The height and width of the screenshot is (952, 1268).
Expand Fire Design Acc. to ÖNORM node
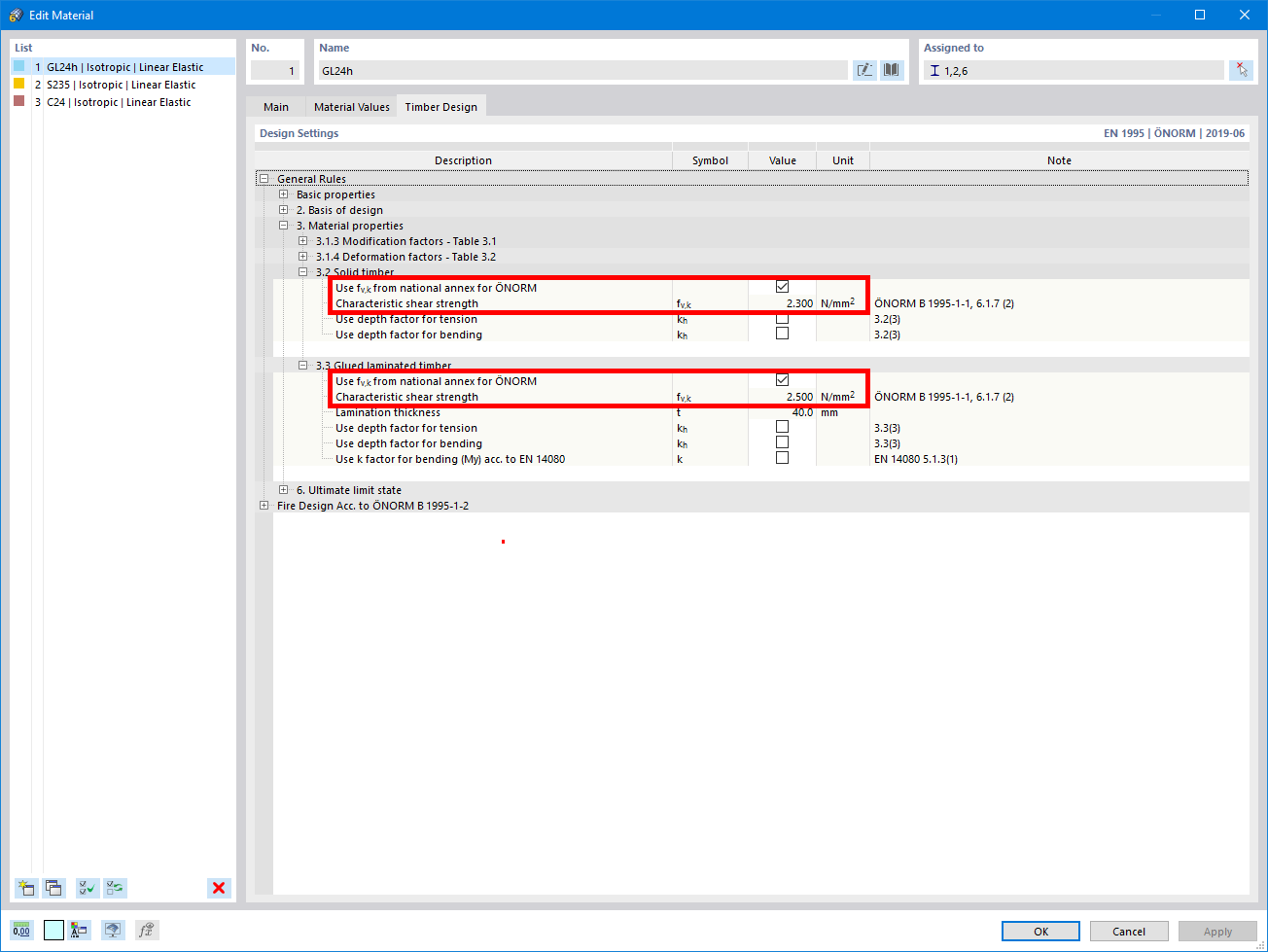click(264, 506)
